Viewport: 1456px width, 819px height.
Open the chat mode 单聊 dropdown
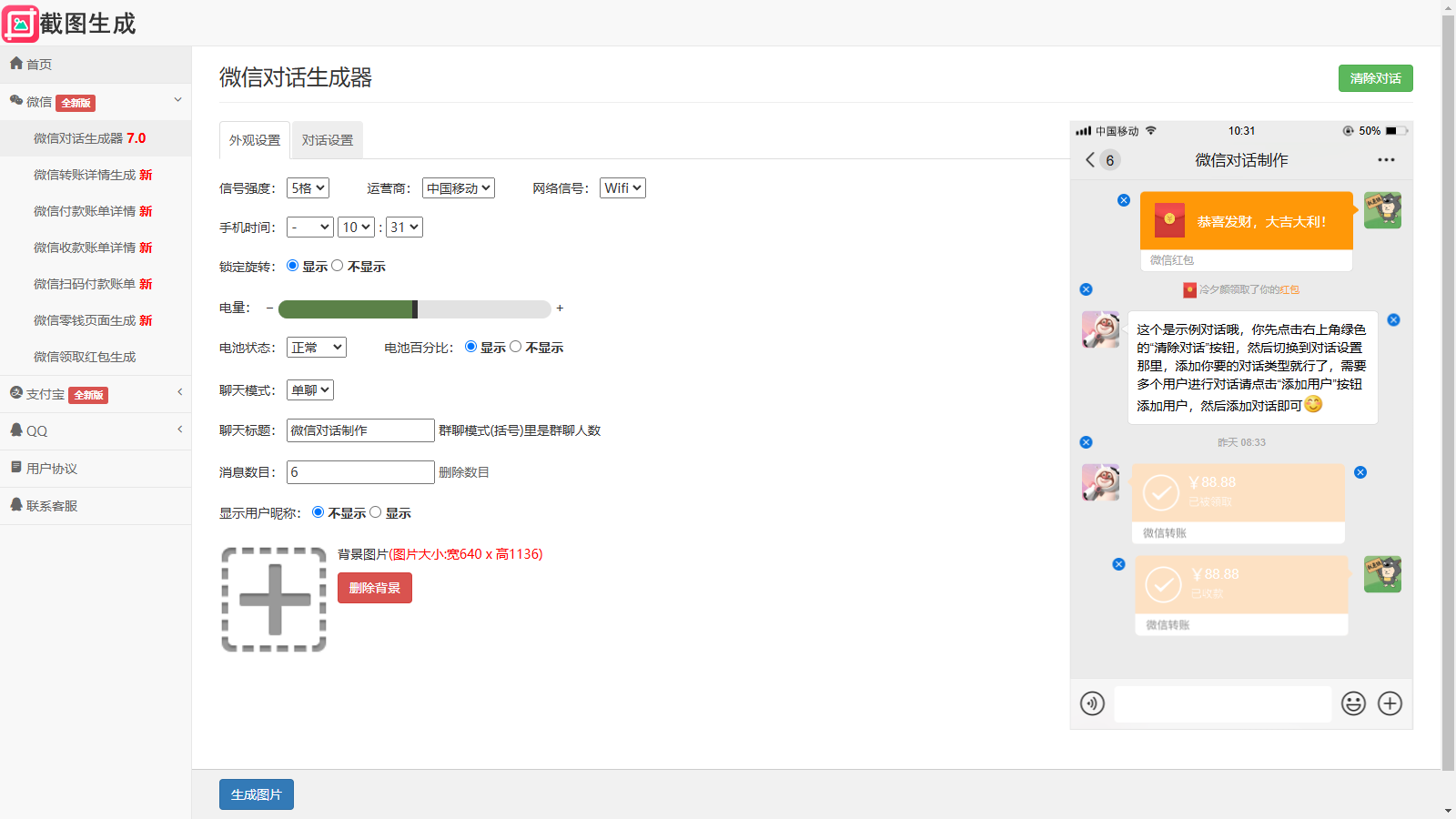pos(310,390)
